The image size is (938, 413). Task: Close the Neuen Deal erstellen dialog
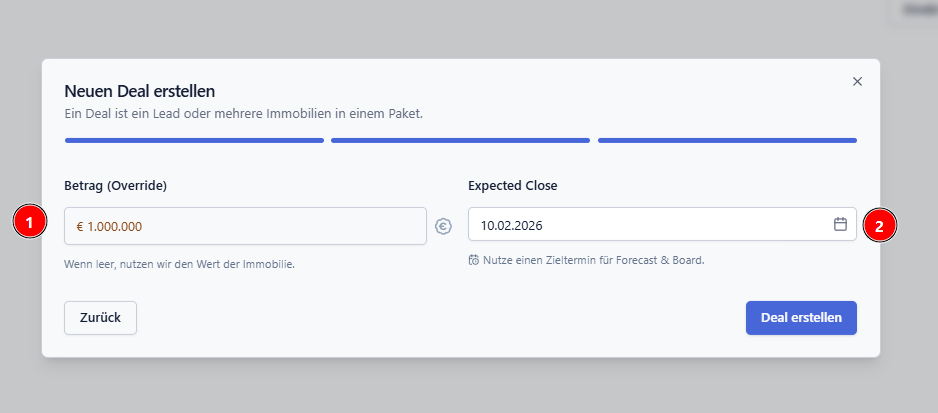point(857,81)
